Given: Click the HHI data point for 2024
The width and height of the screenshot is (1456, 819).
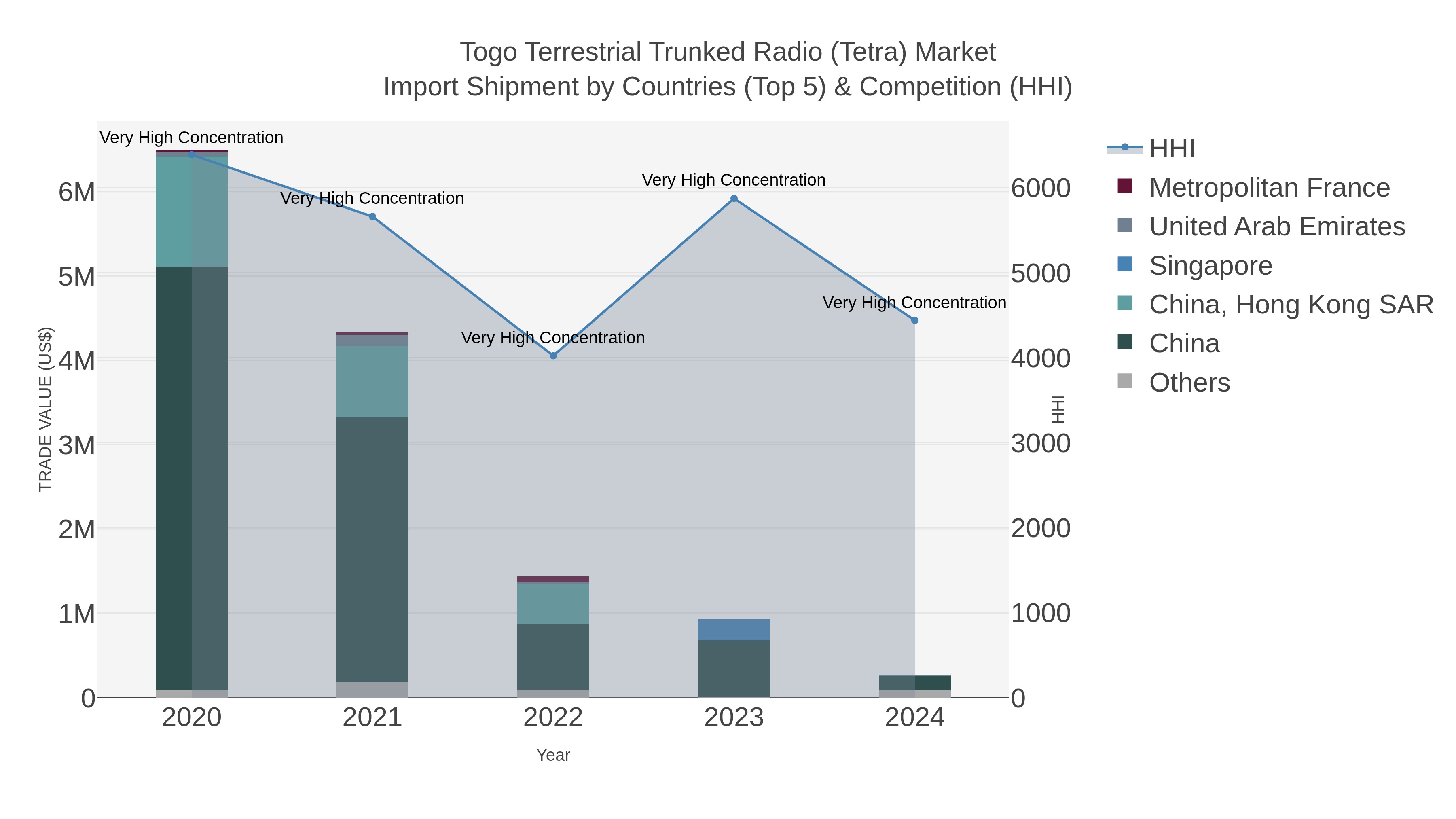Looking at the screenshot, I should 915,320.
